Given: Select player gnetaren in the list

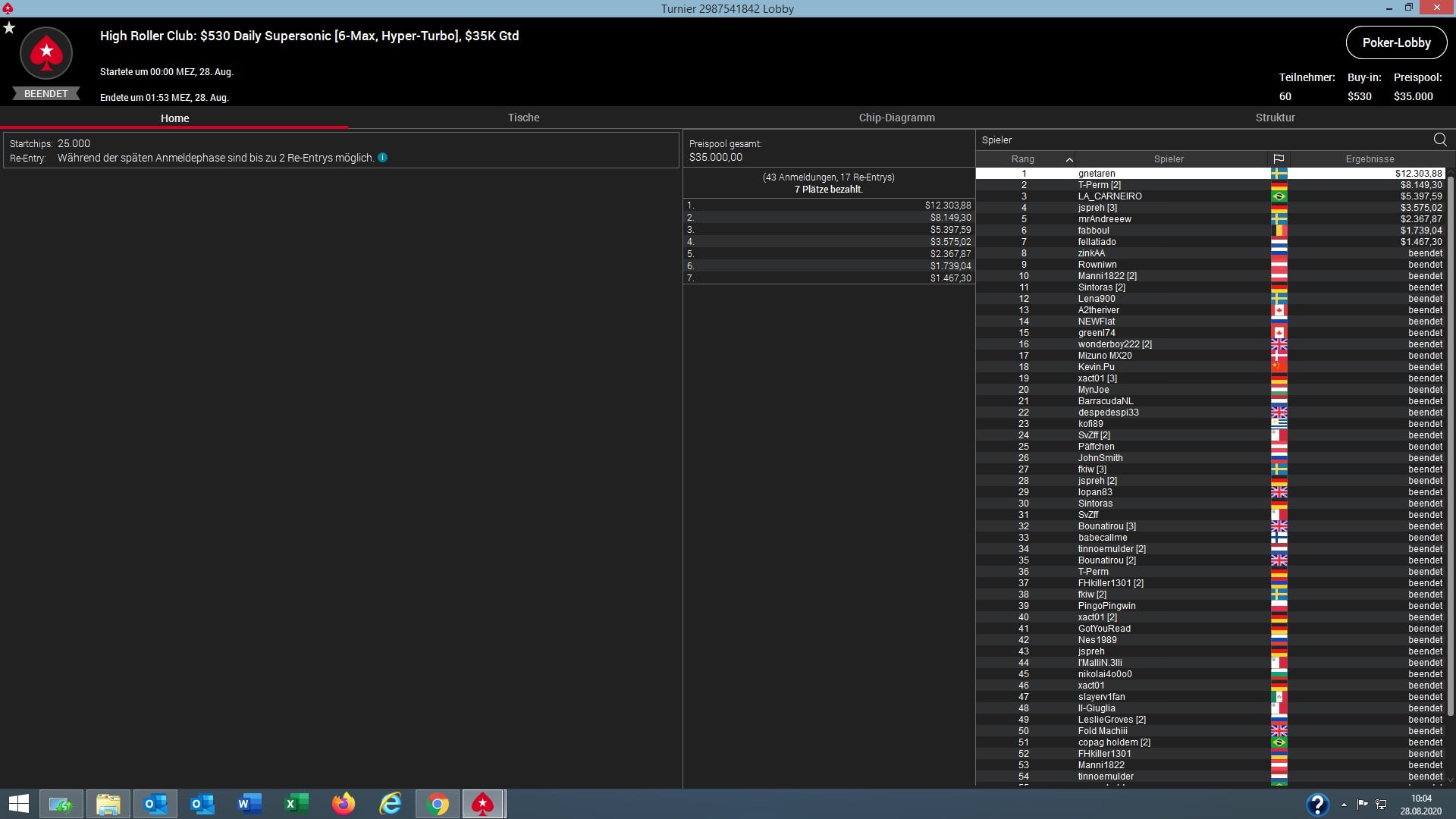Looking at the screenshot, I should pyautogui.click(x=1097, y=174).
